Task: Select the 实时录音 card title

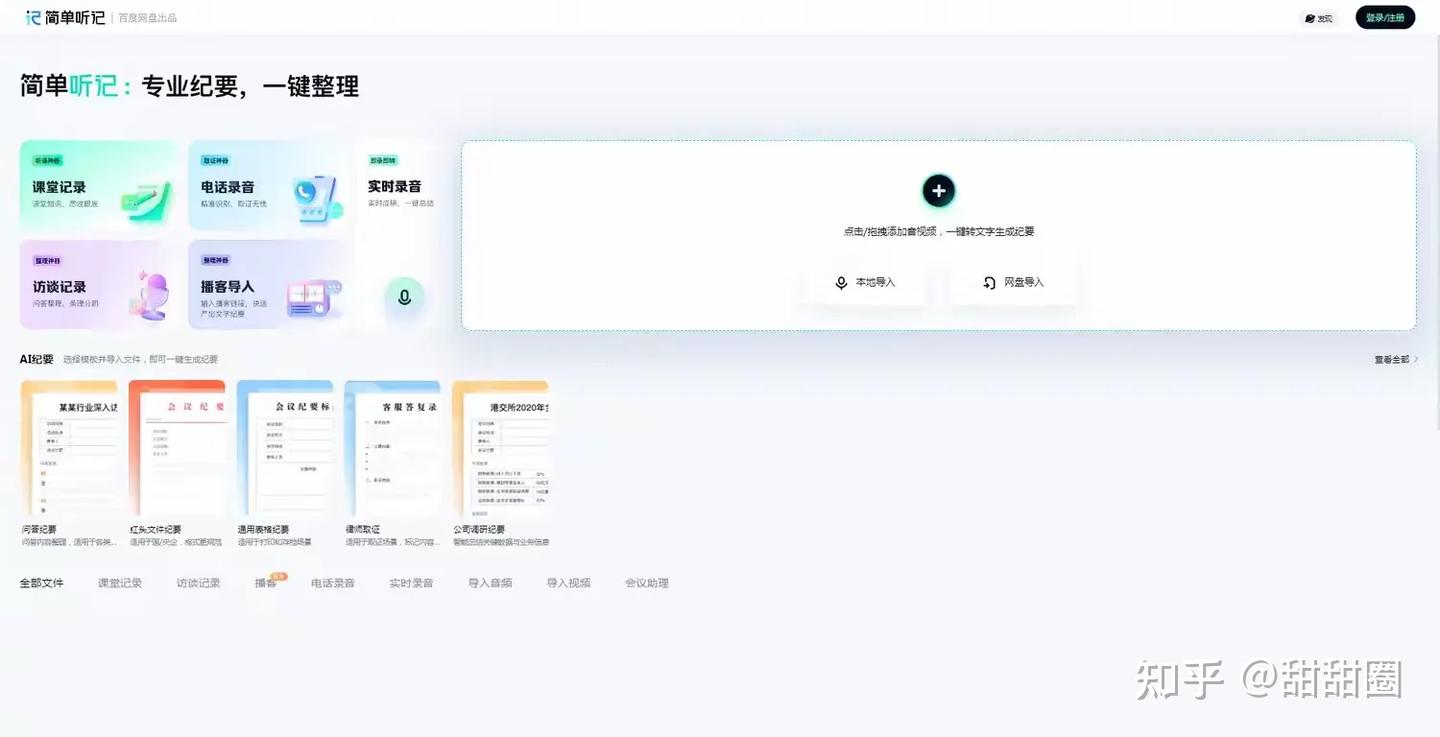Action: (x=394, y=187)
